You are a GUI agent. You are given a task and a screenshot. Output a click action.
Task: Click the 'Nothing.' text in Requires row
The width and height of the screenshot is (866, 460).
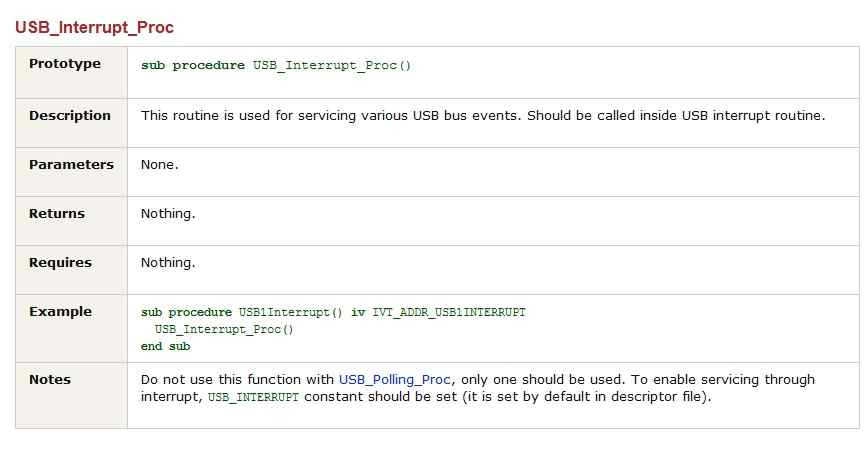(x=168, y=263)
